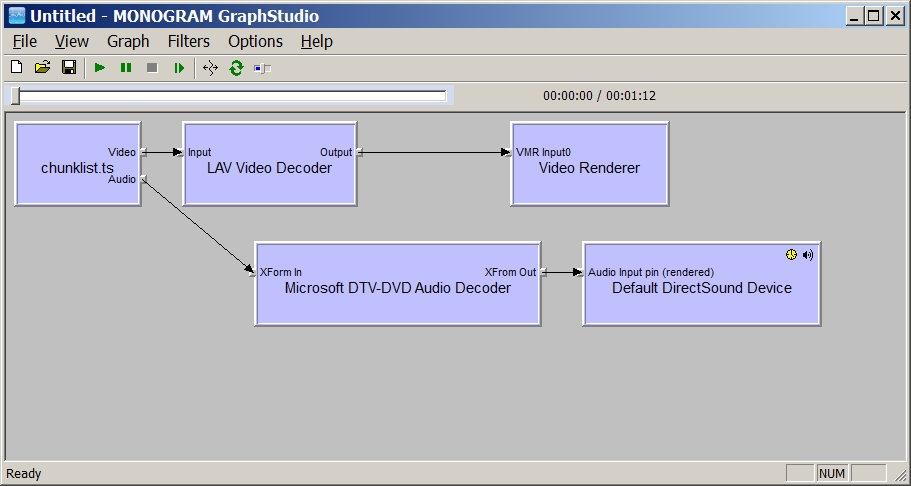This screenshot has height=486, width=911.
Task: Click the XFrom Out pin
Action: pos(543,272)
